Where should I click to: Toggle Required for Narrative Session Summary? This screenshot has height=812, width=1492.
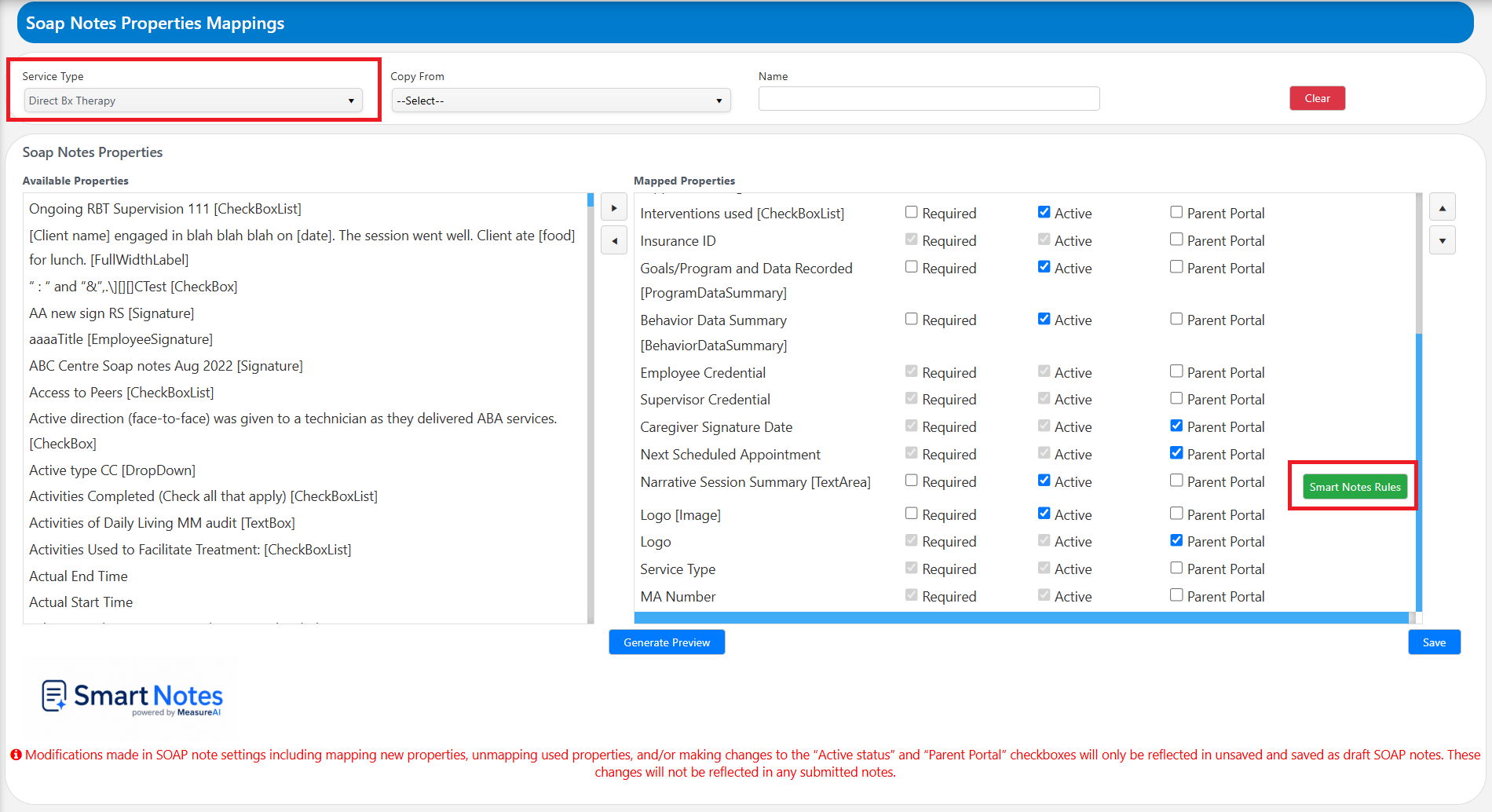tap(911, 480)
